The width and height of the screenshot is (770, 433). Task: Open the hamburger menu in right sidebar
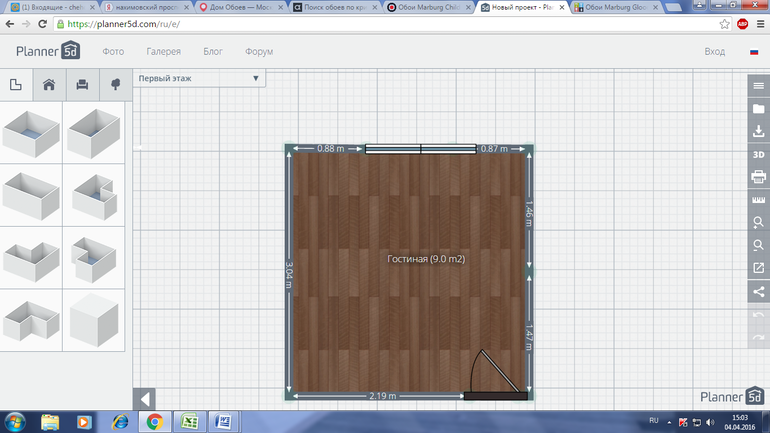758,86
